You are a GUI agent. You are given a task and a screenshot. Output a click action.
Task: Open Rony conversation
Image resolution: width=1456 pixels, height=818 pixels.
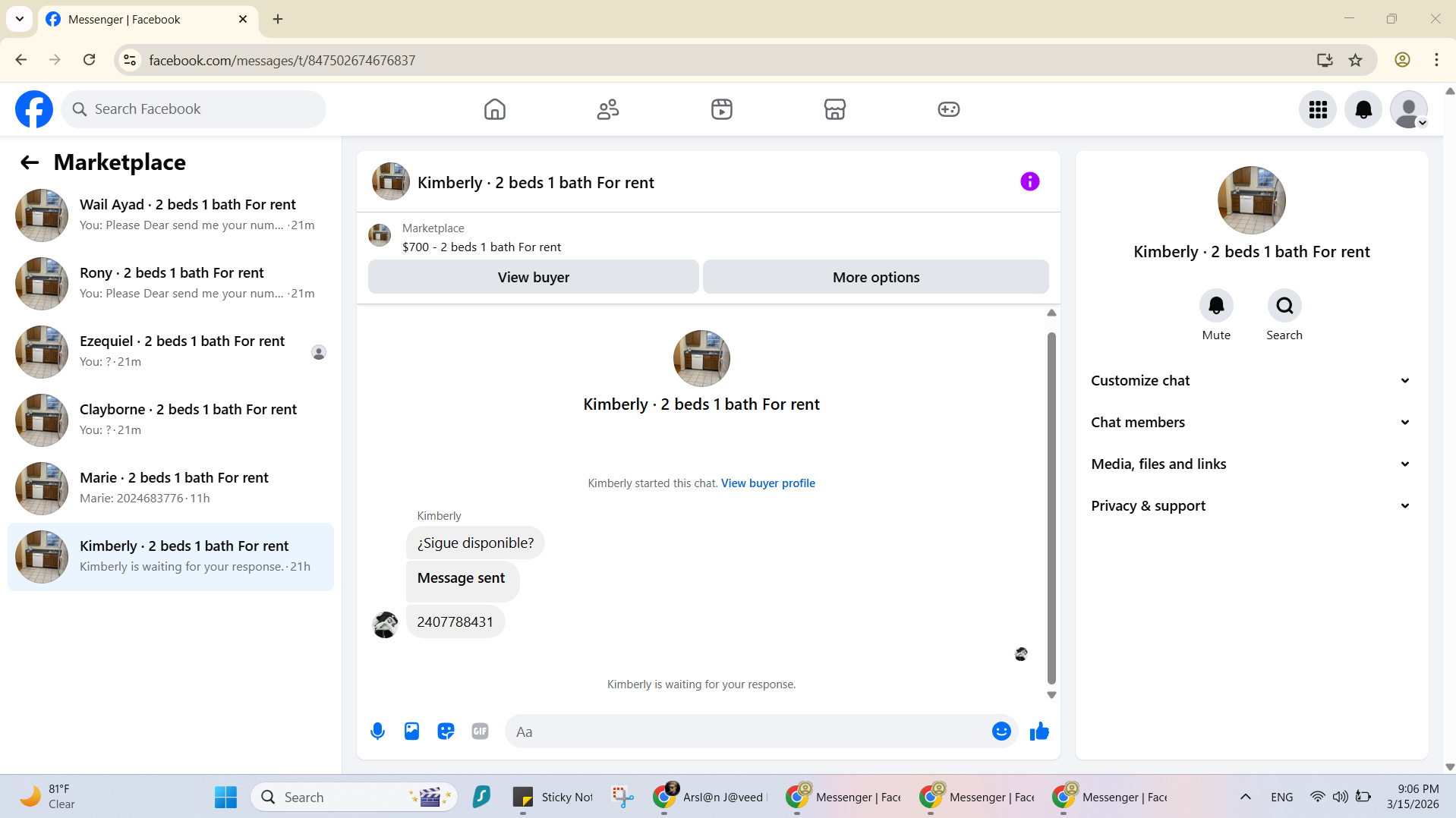[171, 284]
